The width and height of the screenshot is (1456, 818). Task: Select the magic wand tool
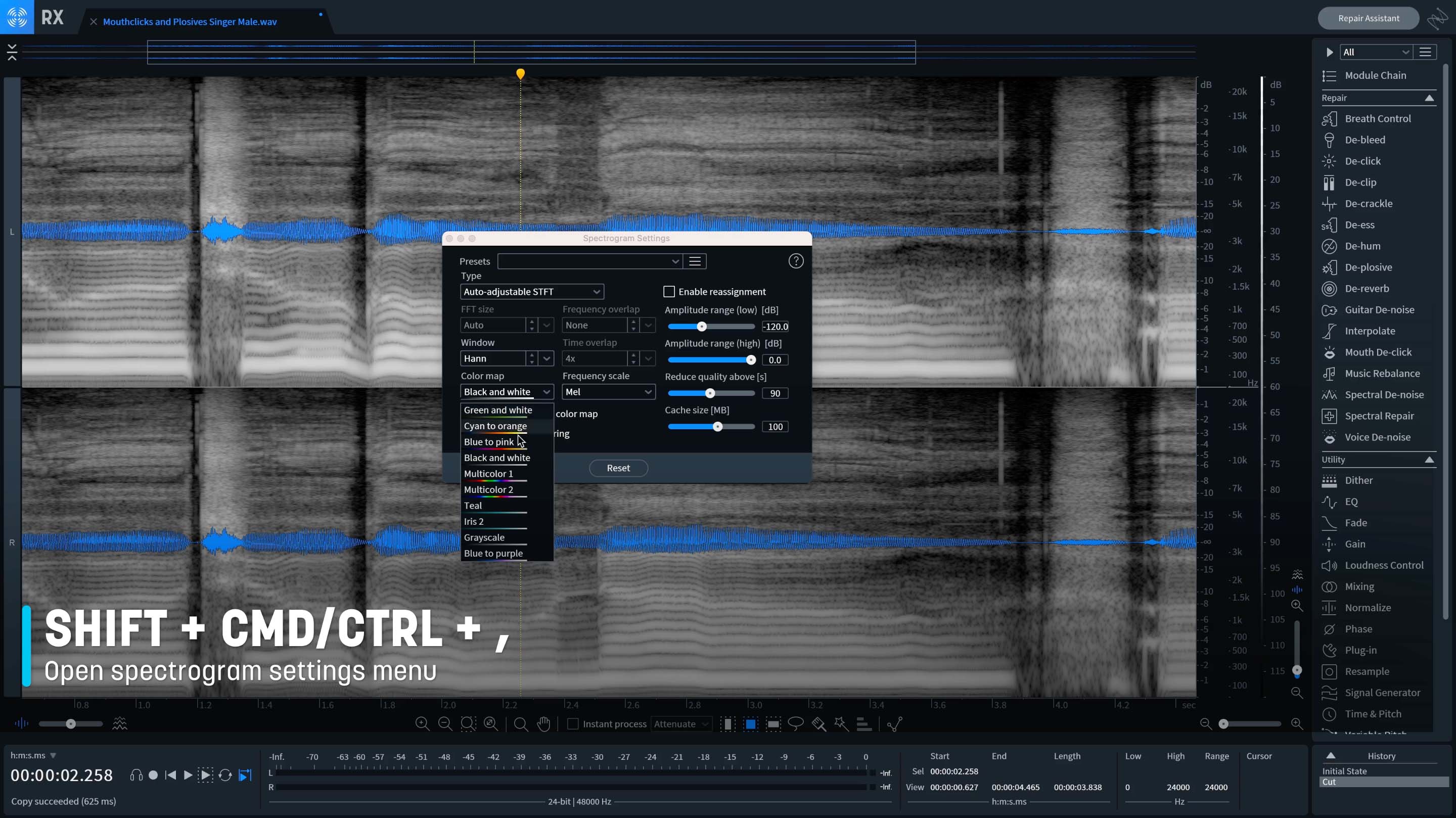coord(841,723)
